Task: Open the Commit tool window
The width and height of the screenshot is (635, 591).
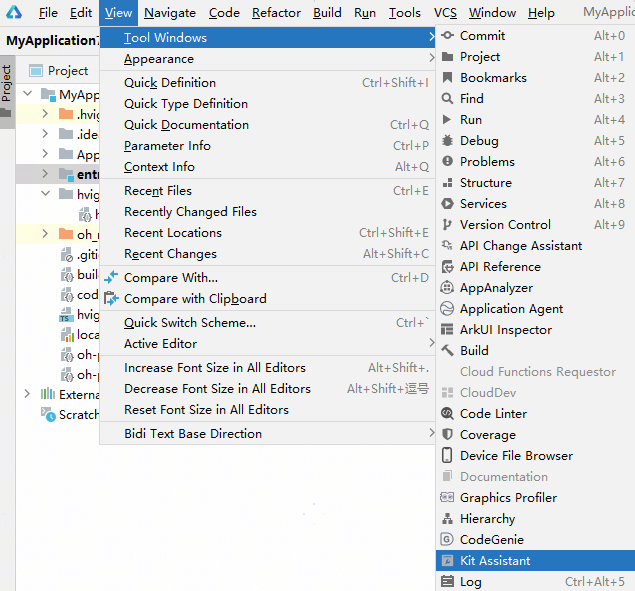Action: point(482,36)
